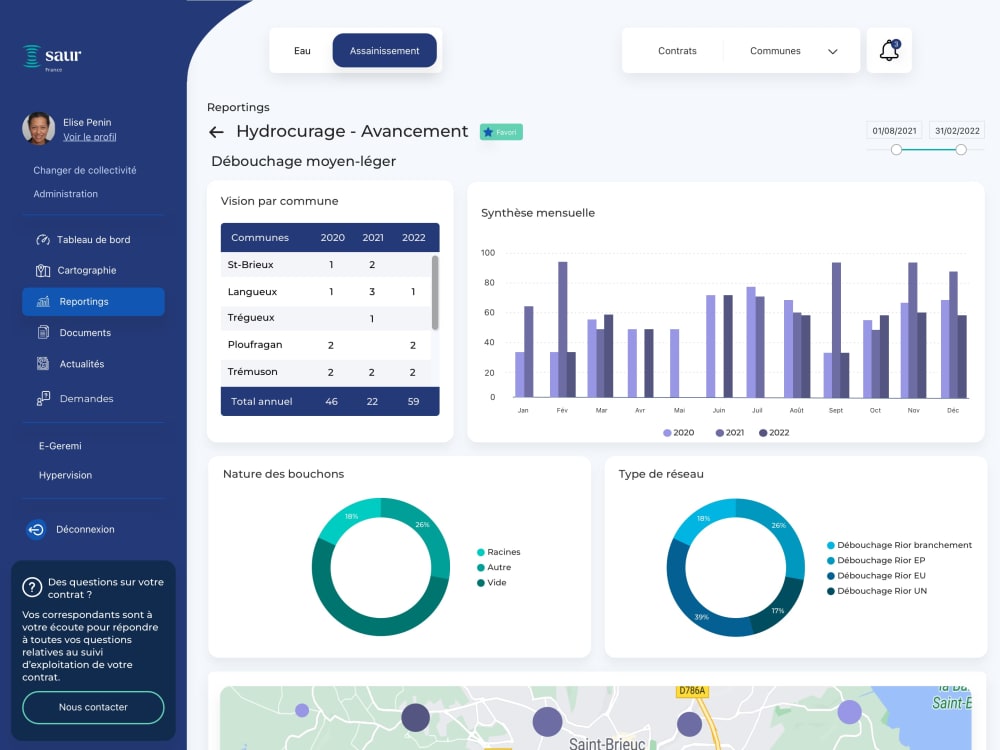
Task: Open Administration link
Action: click(x=66, y=194)
